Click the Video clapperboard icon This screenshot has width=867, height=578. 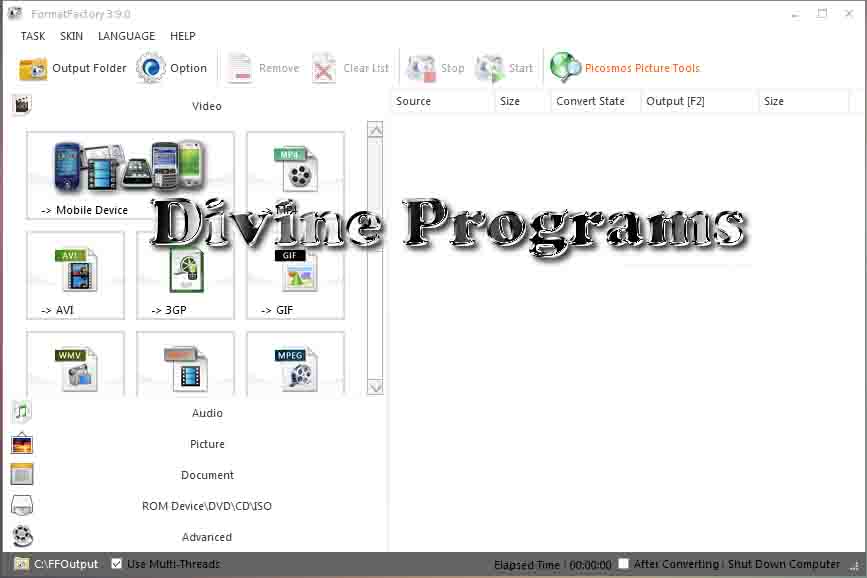point(22,104)
